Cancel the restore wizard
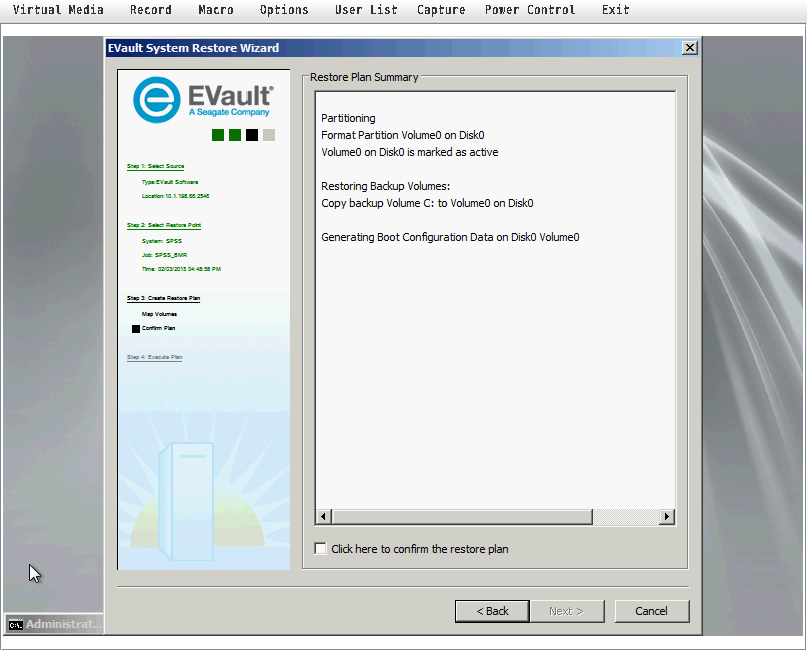The width and height of the screenshot is (807, 651). coord(652,611)
